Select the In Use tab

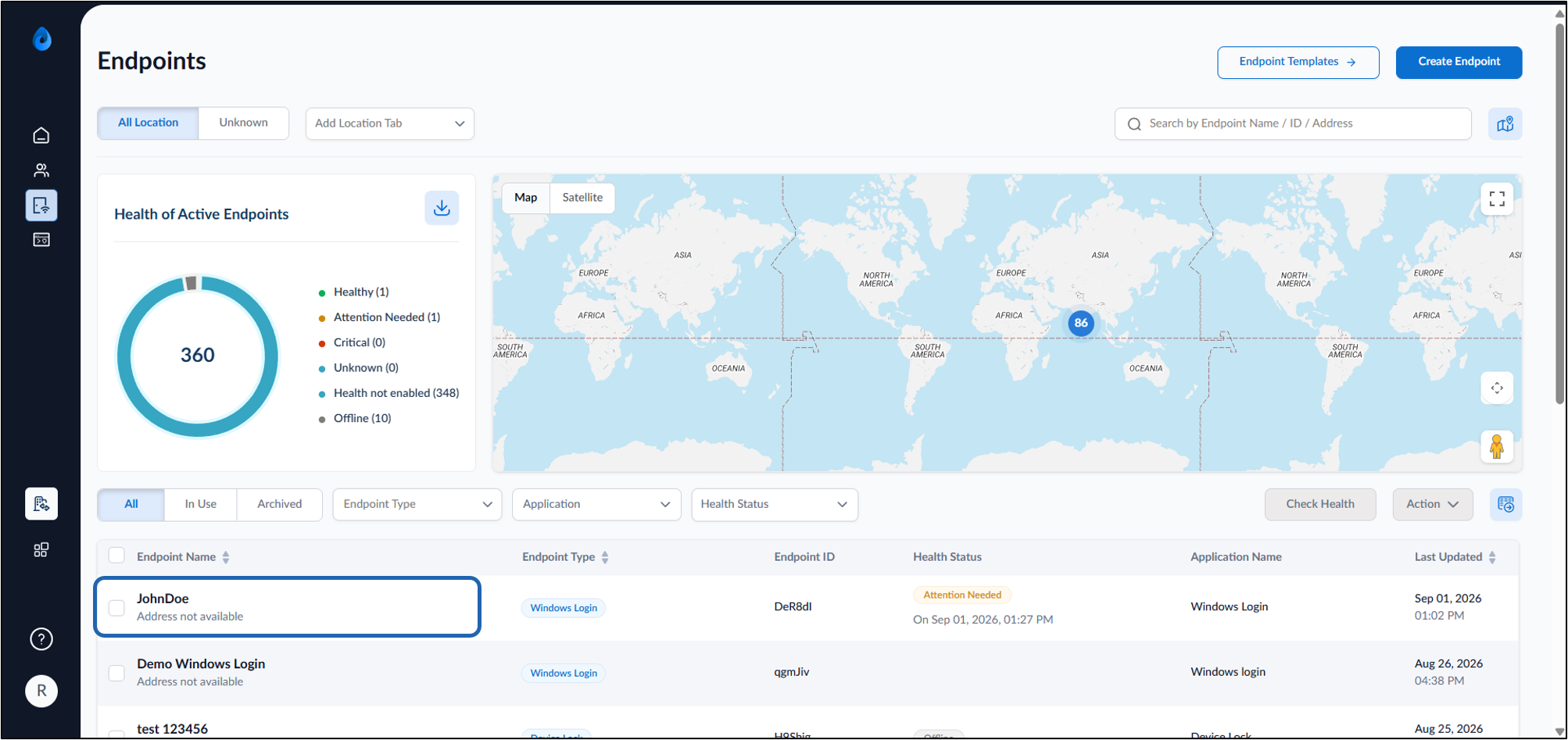coord(201,505)
